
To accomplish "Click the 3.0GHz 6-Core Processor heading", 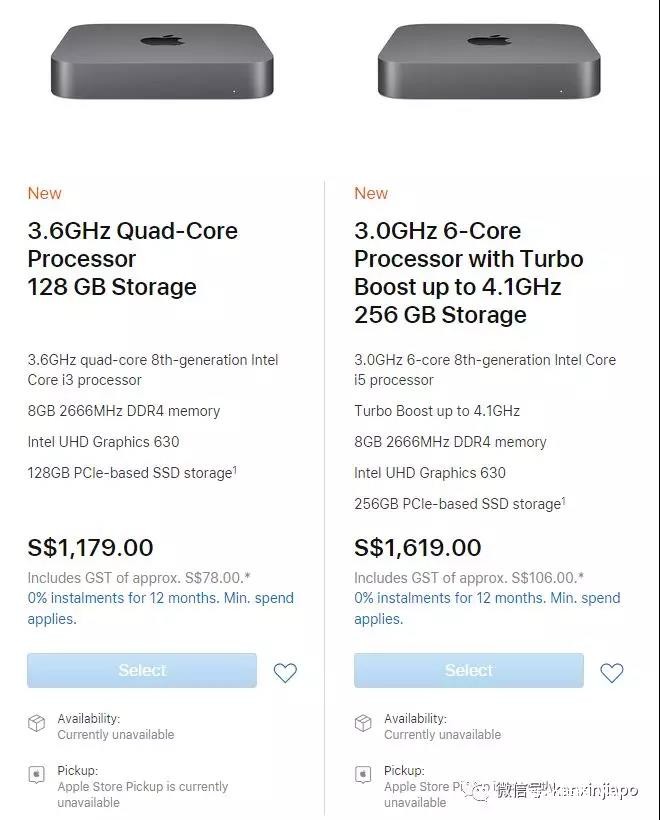I will click(x=468, y=273).
